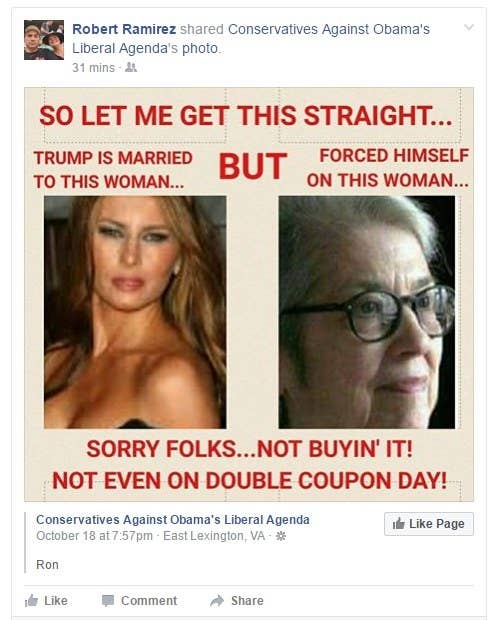Click right woman with glasses photo
Screen dimensions: 496x620
click(367, 312)
